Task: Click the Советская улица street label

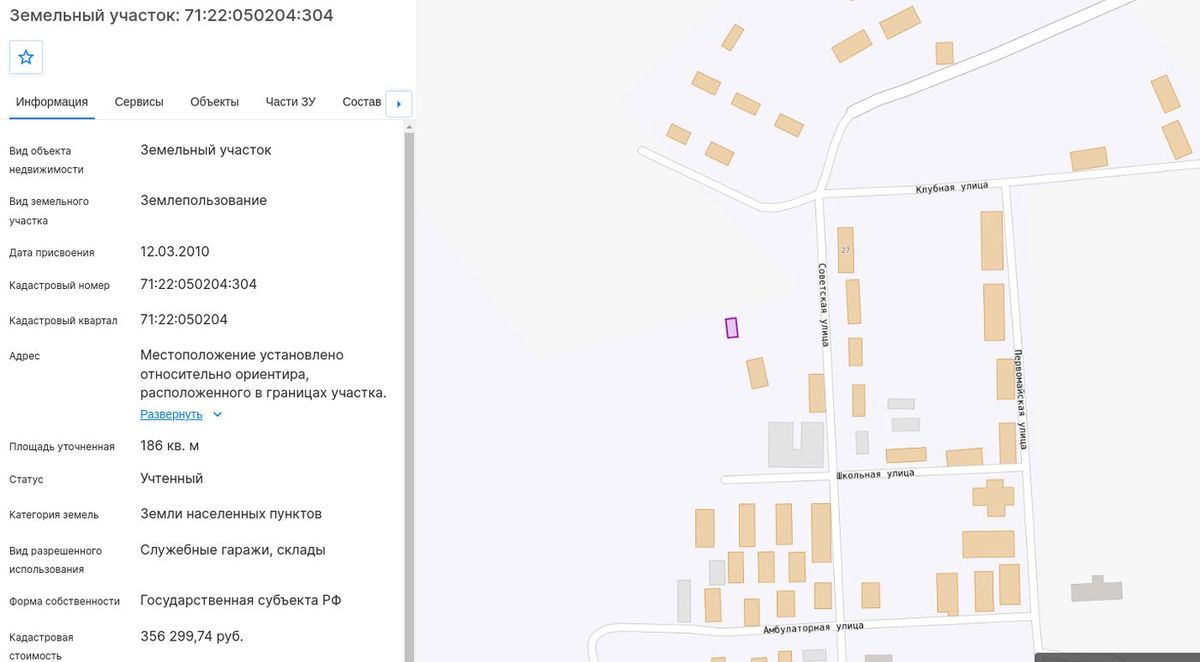Action: point(823,303)
